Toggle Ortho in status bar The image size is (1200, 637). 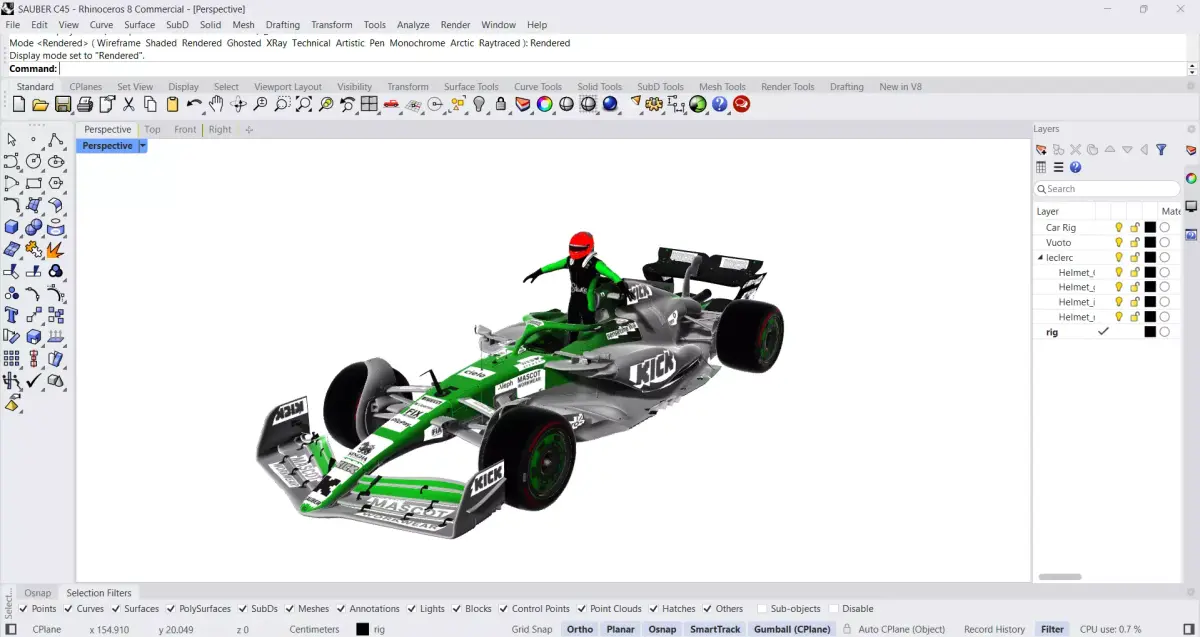pos(580,629)
